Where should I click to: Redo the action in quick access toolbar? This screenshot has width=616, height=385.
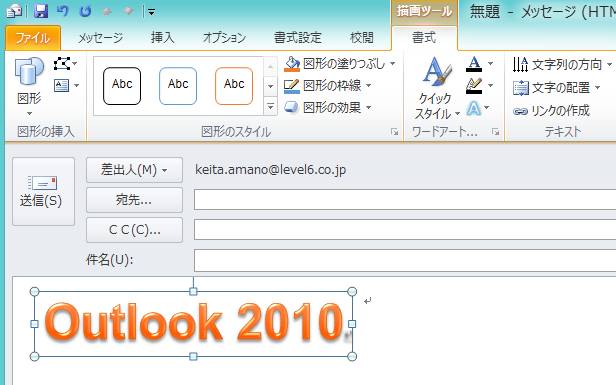pos(84,11)
